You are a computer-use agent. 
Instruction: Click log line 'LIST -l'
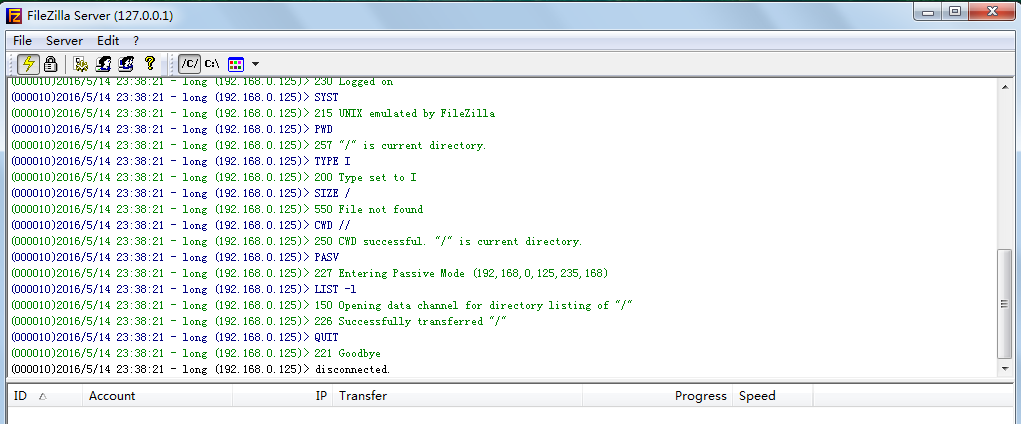[x=184, y=289]
